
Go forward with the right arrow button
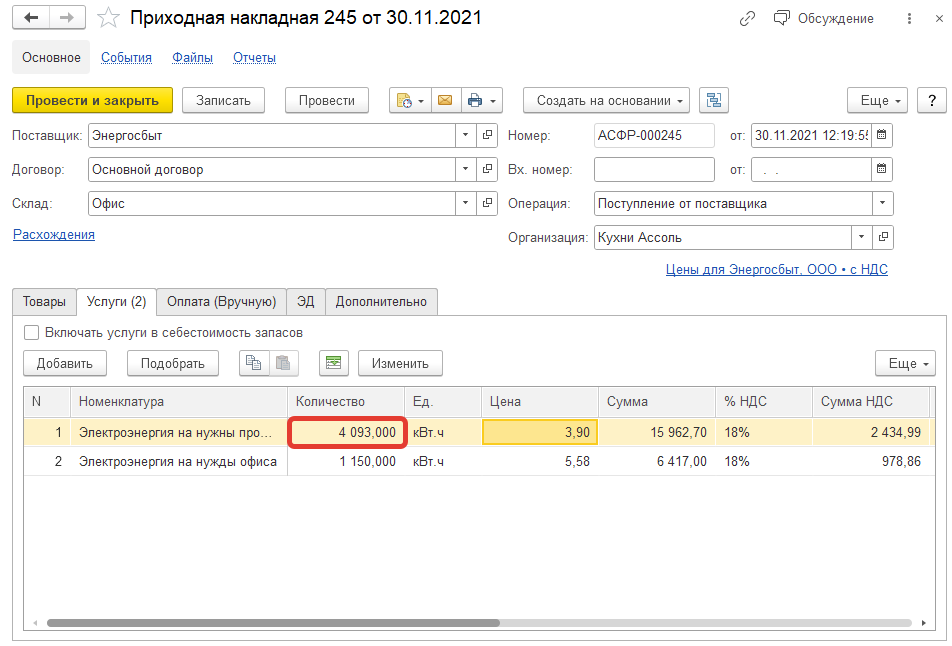(67, 18)
